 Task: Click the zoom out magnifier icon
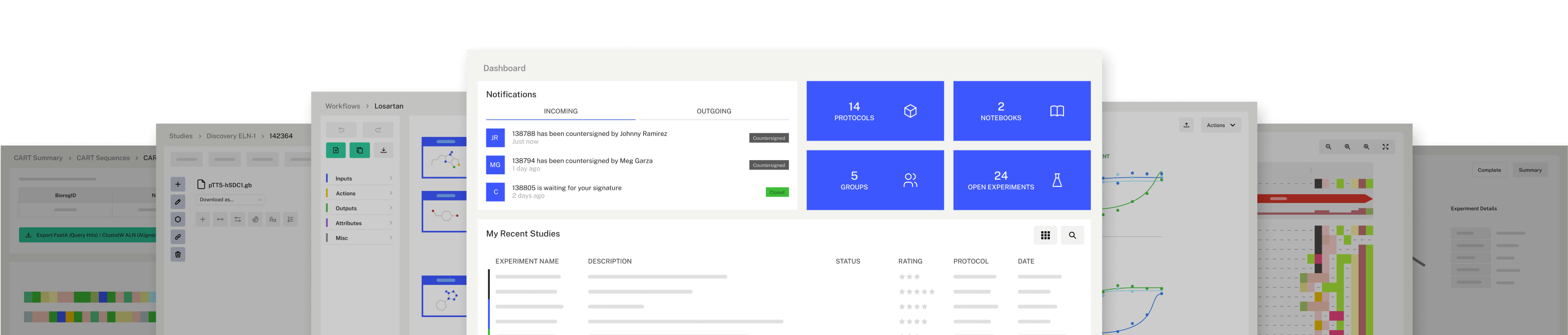[x=1328, y=147]
